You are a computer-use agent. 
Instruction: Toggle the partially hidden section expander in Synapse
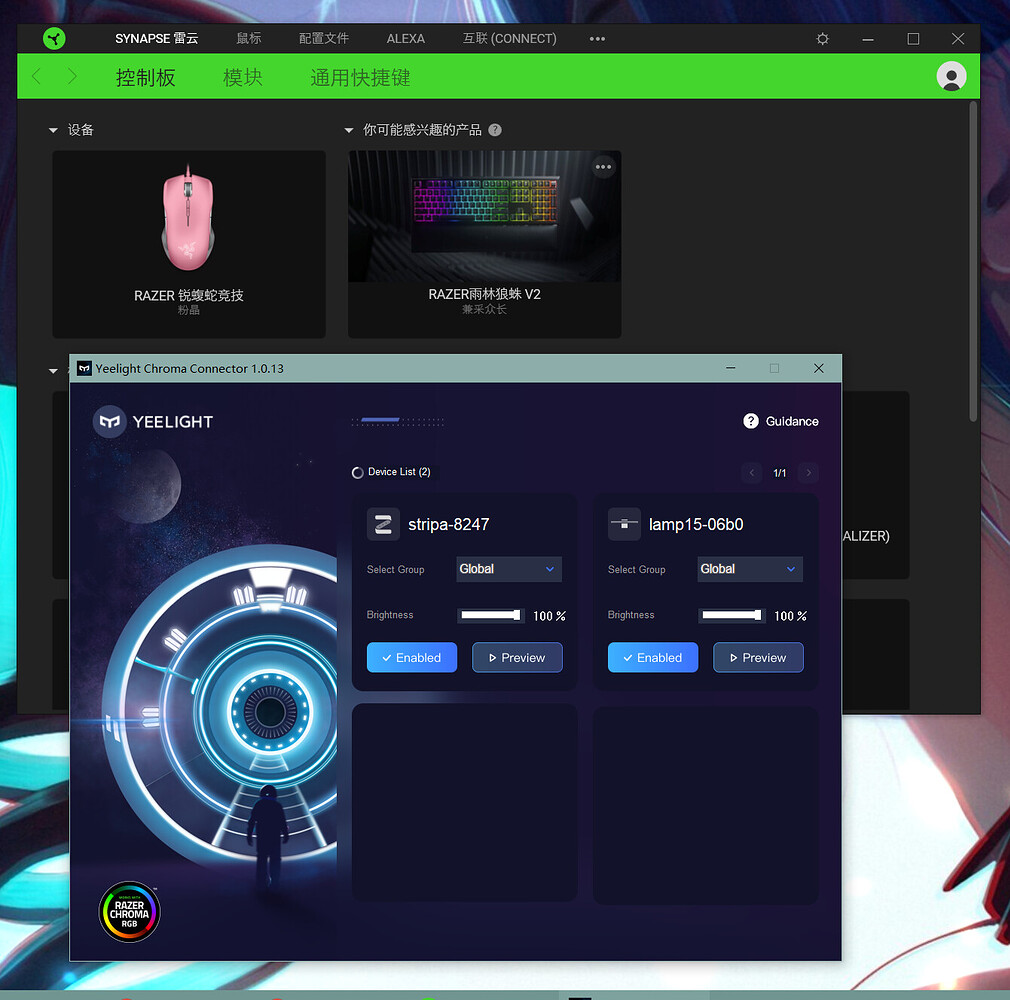(53, 371)
